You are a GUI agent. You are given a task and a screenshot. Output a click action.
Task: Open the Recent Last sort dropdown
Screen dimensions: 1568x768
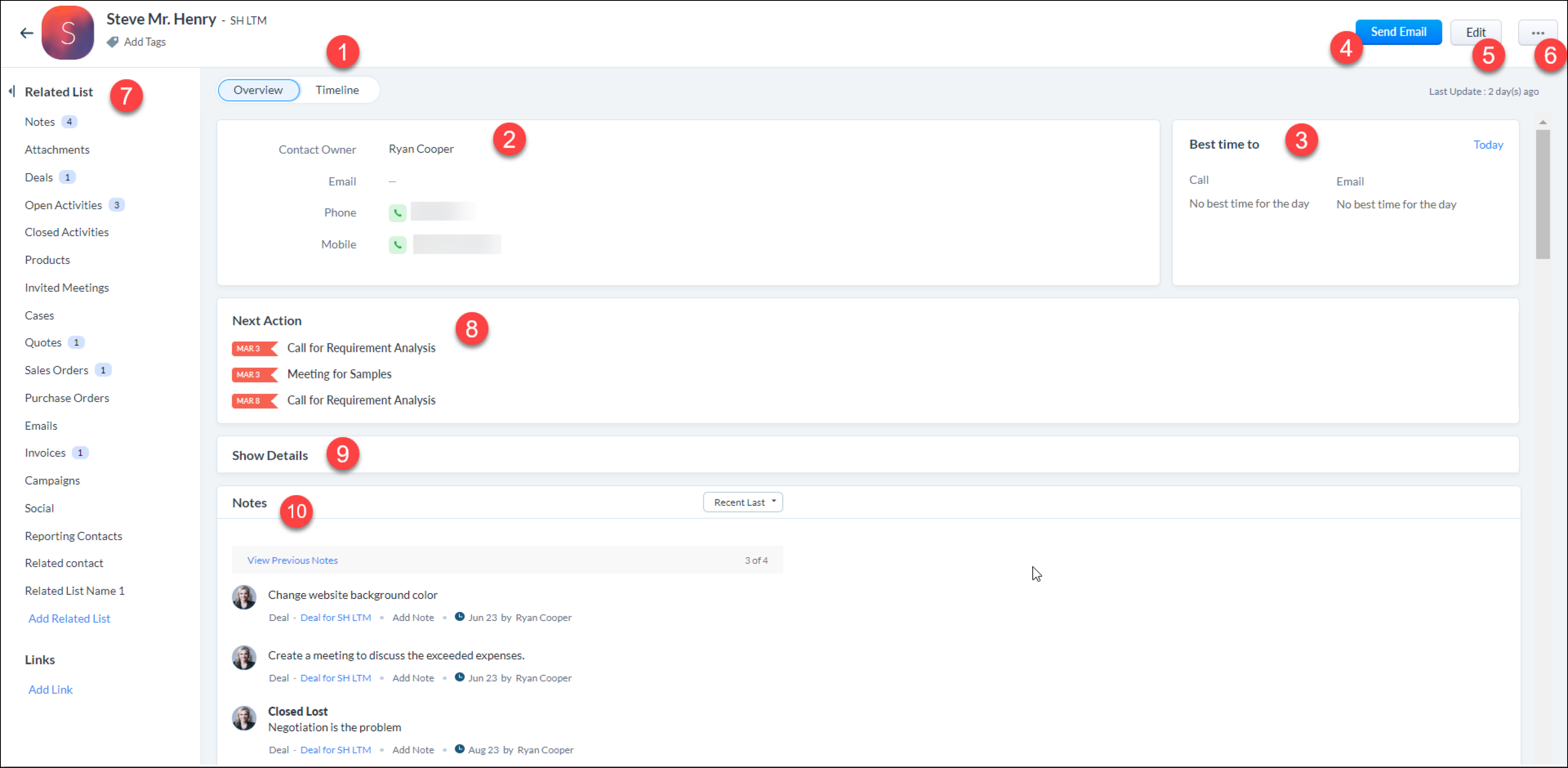(x=743, y=502)
